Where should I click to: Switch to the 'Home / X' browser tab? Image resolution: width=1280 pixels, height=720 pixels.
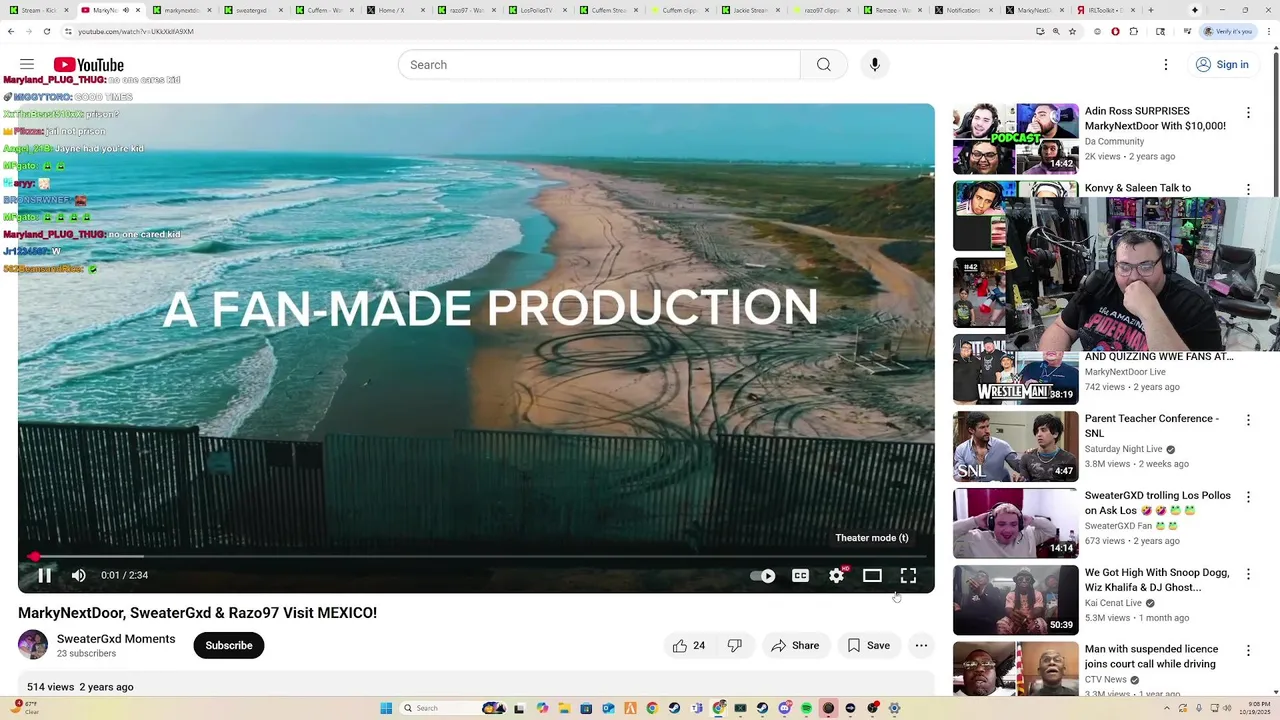tap(394, 10)
